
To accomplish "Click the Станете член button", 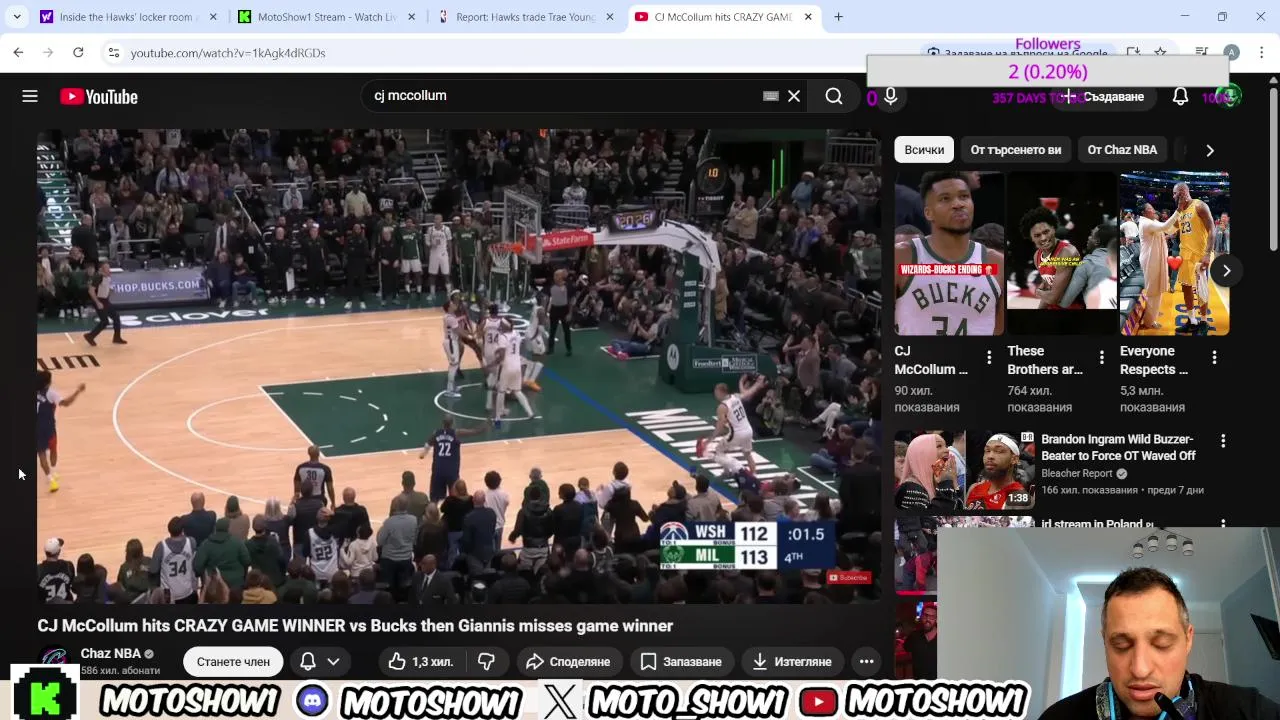I will coord(233,661).
